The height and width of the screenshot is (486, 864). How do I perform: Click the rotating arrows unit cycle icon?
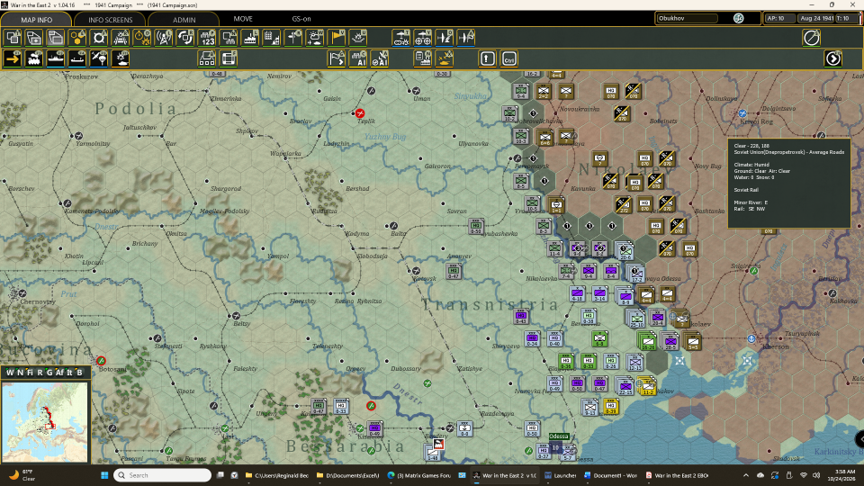click(185, 37)
